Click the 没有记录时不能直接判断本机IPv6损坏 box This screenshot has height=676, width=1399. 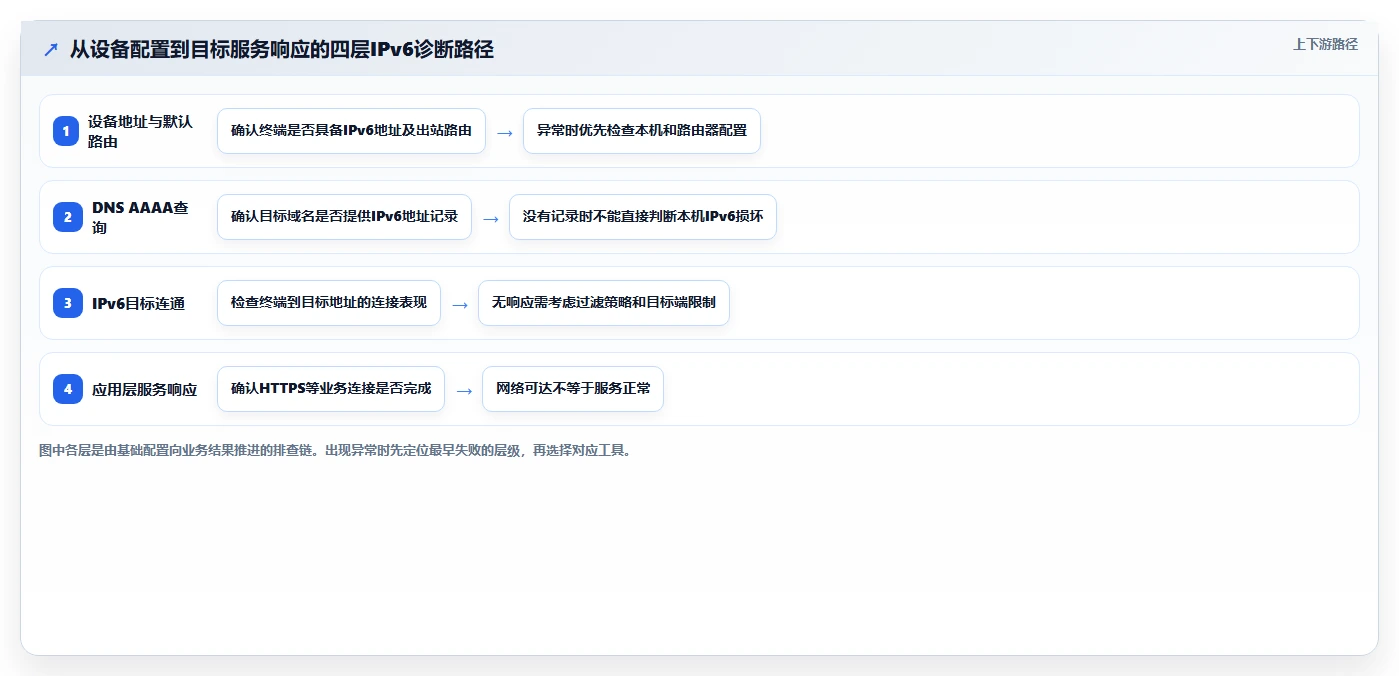coord(643,217)
